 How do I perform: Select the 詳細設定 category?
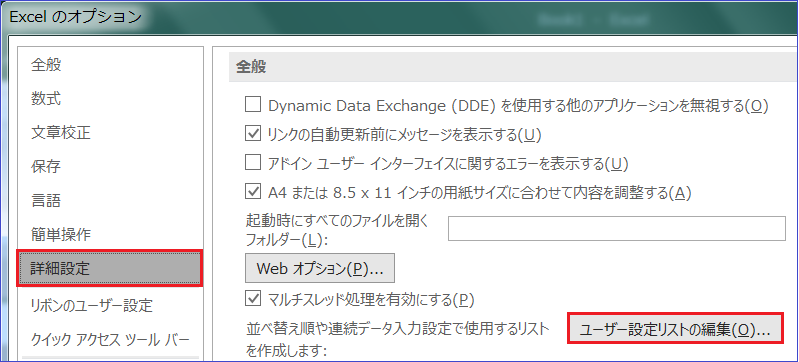click(x=110, y=268)
